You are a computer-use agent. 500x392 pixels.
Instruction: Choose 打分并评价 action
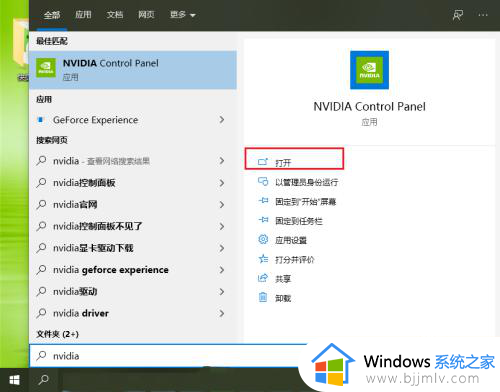295,260
